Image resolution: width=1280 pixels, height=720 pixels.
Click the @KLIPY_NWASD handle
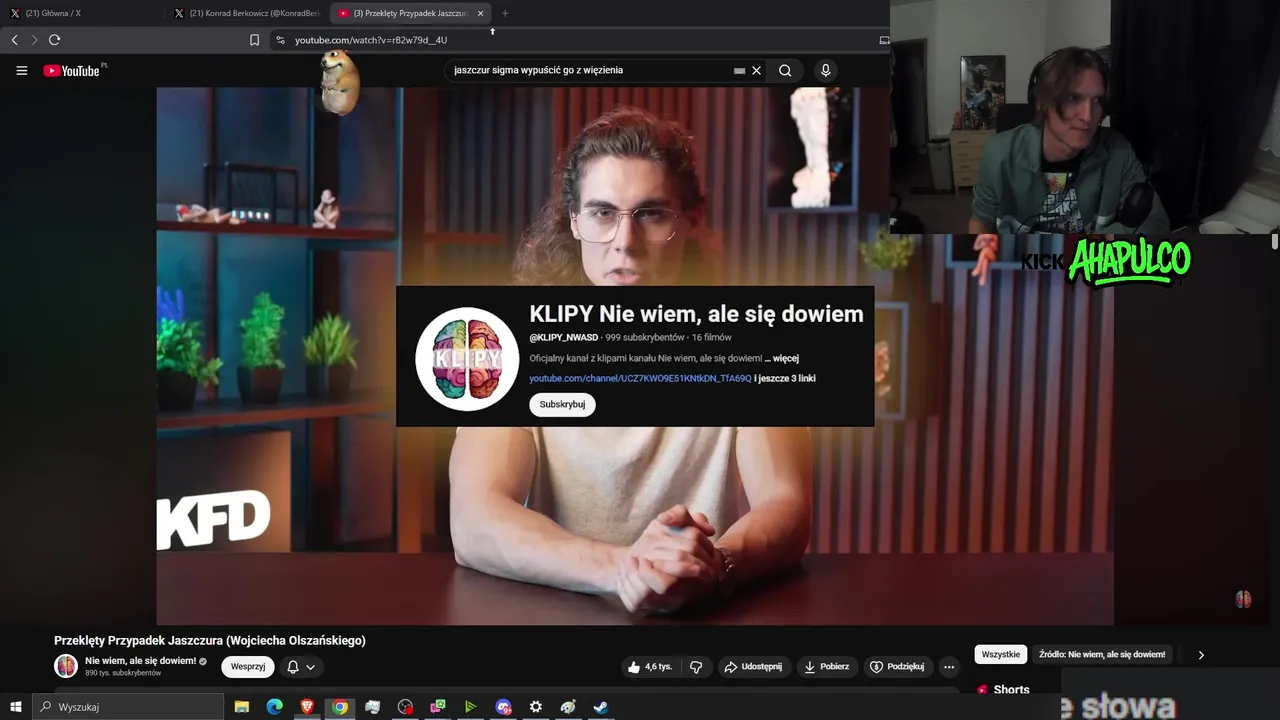(x=564, y=338)
